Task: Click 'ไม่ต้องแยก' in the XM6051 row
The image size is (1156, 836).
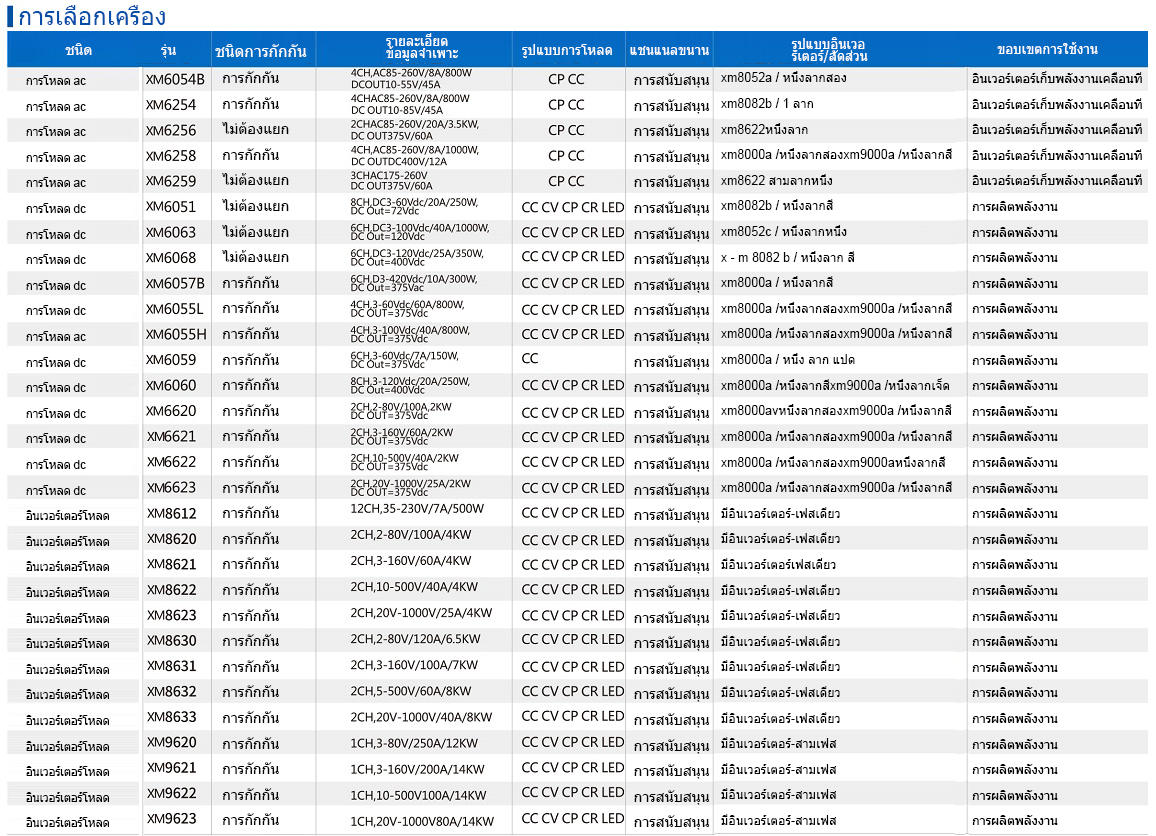Action: [255, 206]
